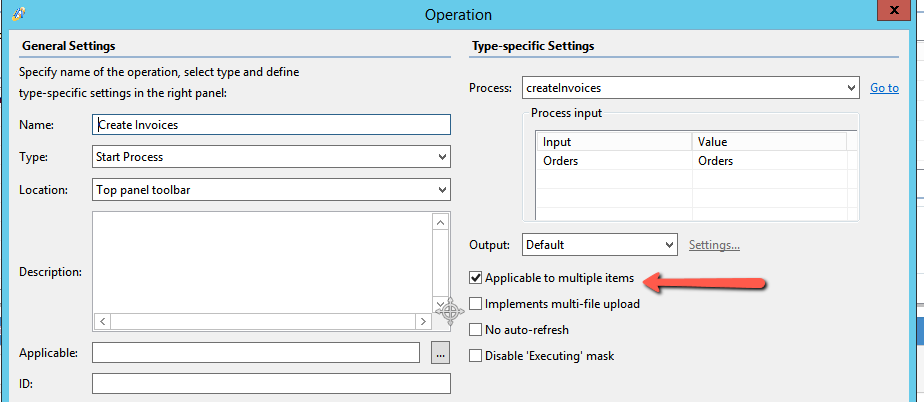Expand the Process dropdown showing createInvoices
Screen dimensions: 924x402
tap(690, 88)
